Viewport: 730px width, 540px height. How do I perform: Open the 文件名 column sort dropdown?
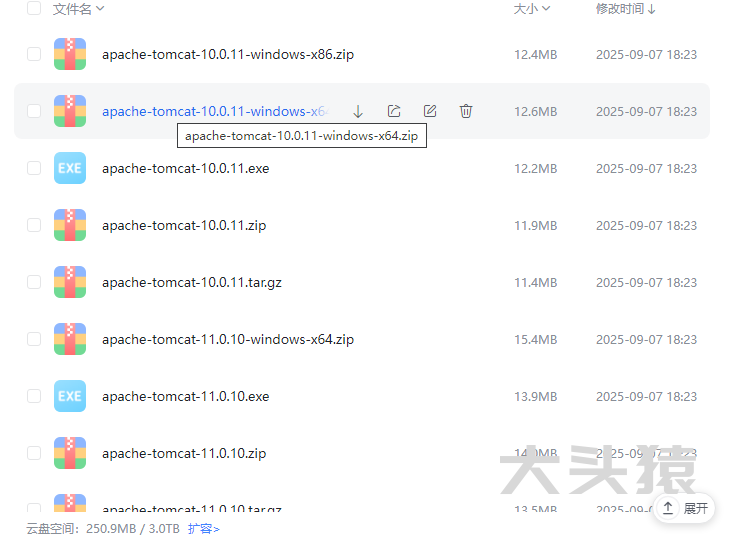click(78, 9)
